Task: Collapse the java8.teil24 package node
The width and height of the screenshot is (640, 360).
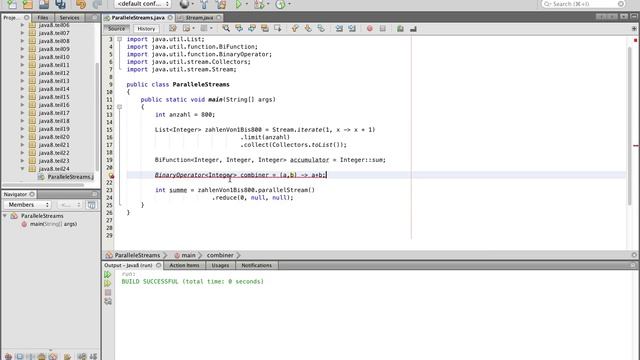Action: coord(22,169)
